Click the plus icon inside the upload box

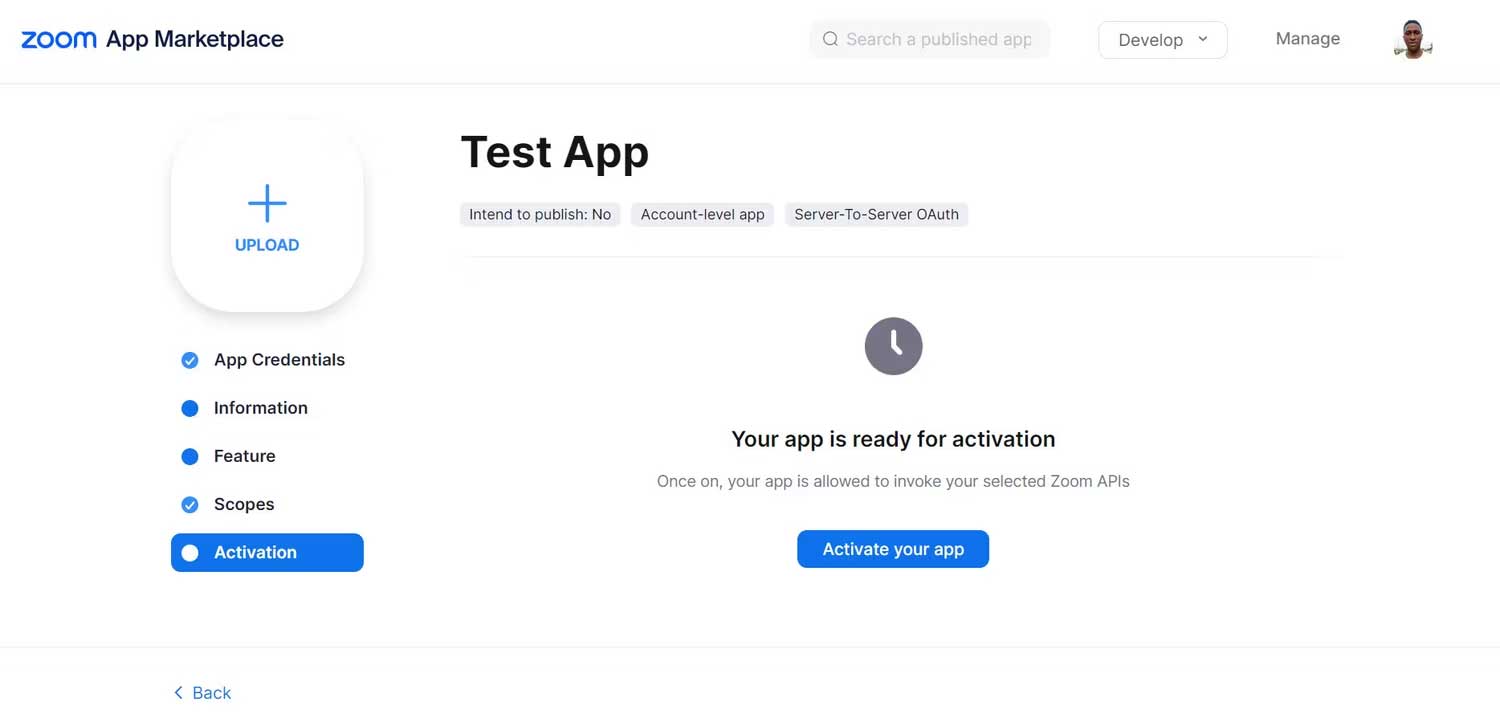click(x=266, y=202)
